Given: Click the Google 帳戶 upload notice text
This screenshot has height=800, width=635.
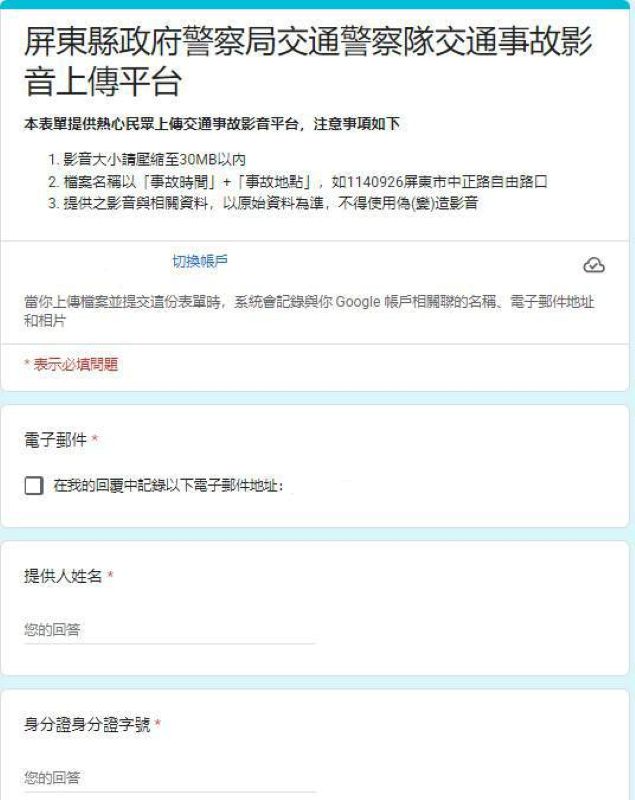Looking at the screenshot, I should click(x=309, y=311).
